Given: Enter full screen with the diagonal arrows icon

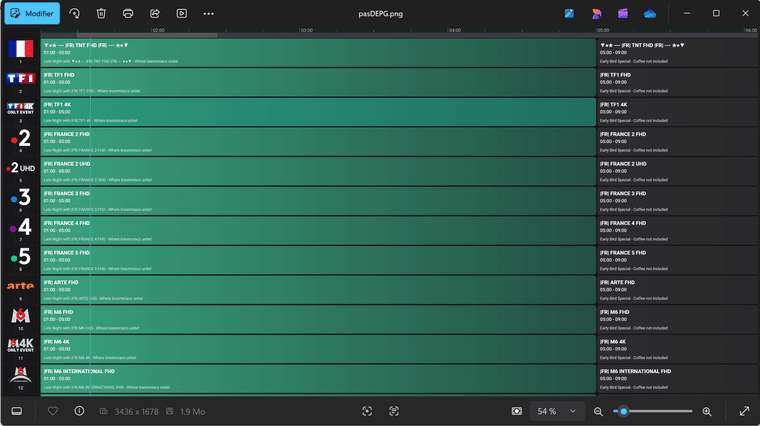Looking at the screenshot, I should tap(744, 411).
